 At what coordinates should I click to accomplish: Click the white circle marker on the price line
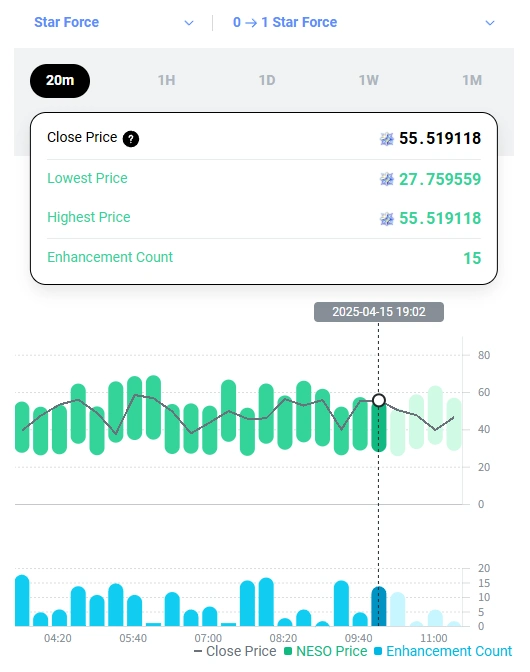[x=379, y=400]
